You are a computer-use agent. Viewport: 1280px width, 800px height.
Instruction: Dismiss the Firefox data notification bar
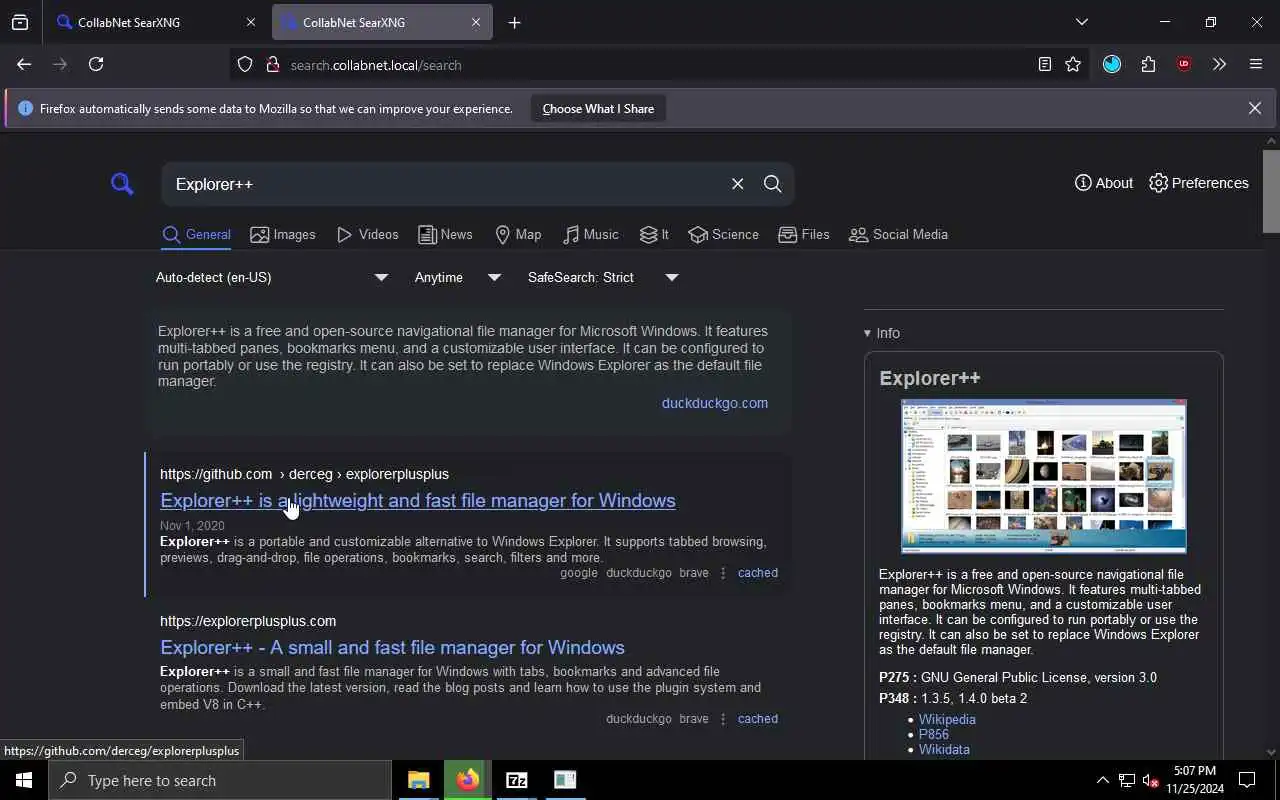click(x=1254, y=108)
